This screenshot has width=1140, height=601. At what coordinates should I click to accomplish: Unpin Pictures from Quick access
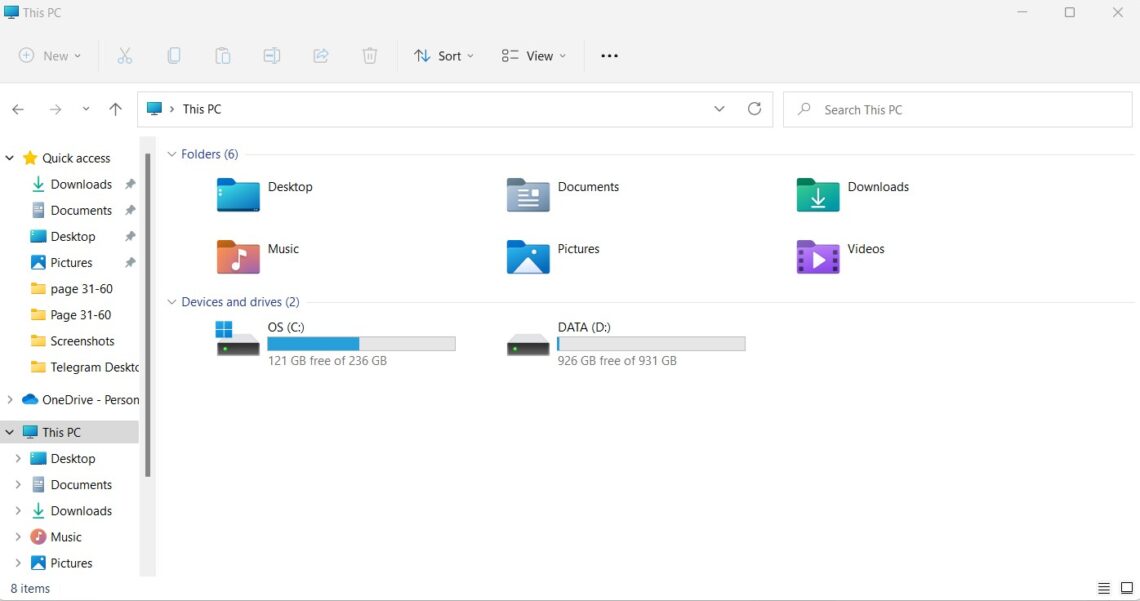click(129, 262)
